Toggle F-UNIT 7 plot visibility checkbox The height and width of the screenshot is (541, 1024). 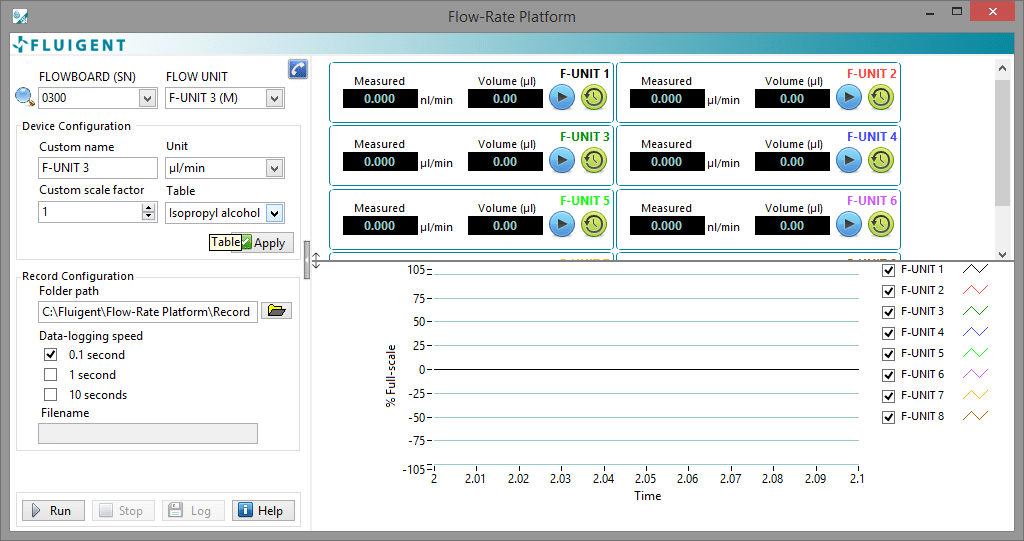point(888,396)
